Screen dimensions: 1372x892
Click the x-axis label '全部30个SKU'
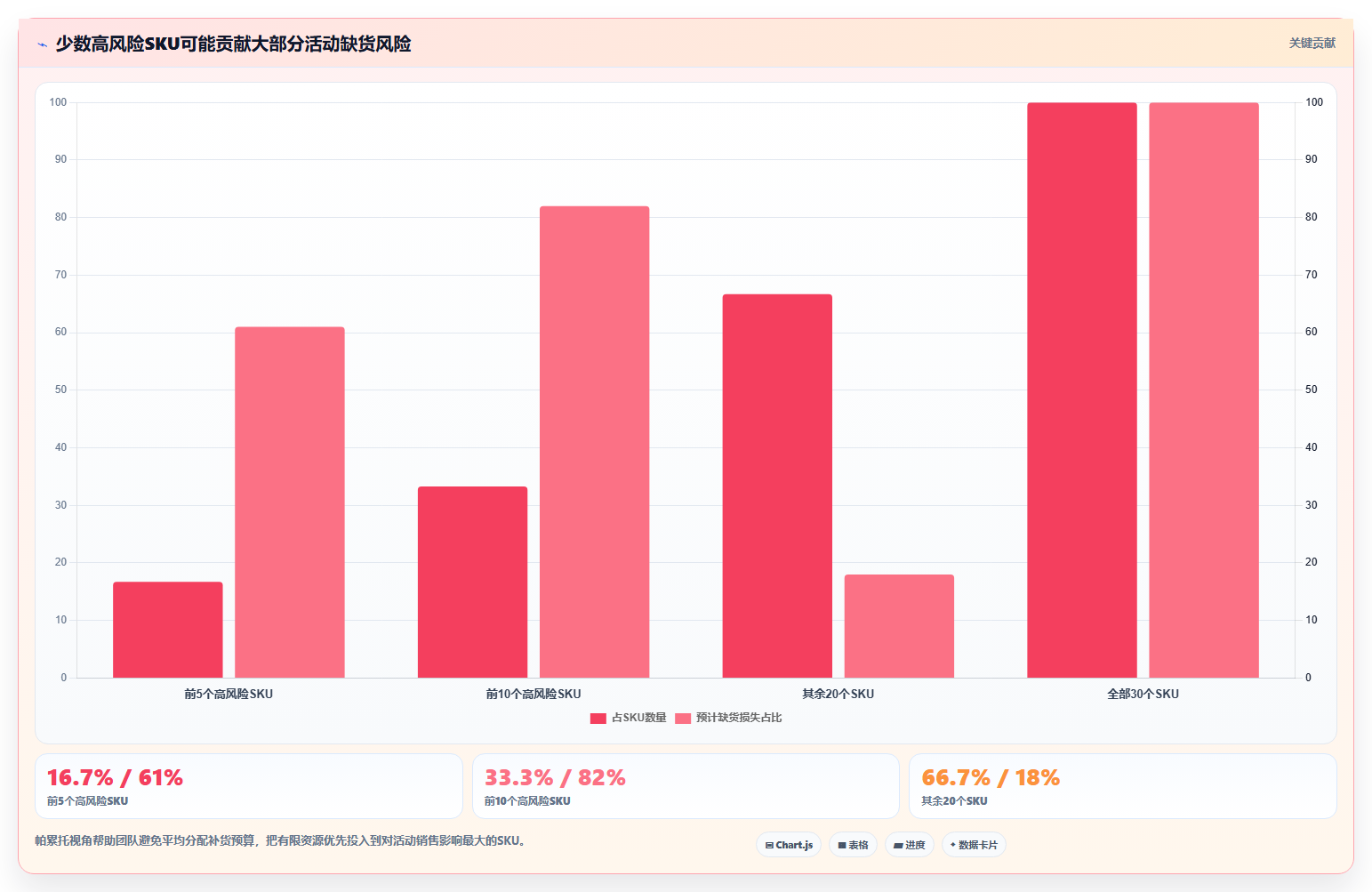[1143, 694]
